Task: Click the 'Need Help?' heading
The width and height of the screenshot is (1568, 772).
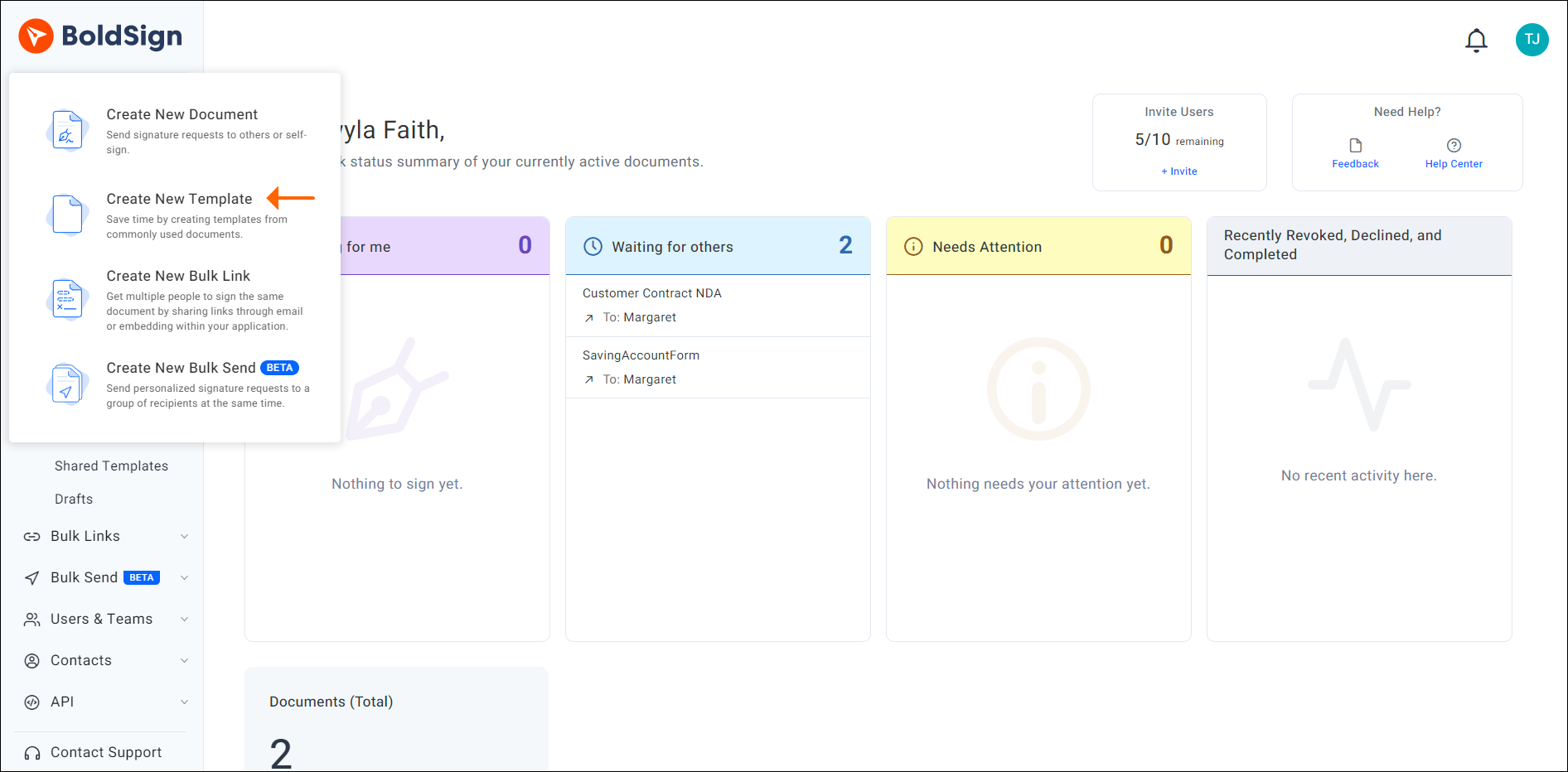Action: coord(1407,112)
